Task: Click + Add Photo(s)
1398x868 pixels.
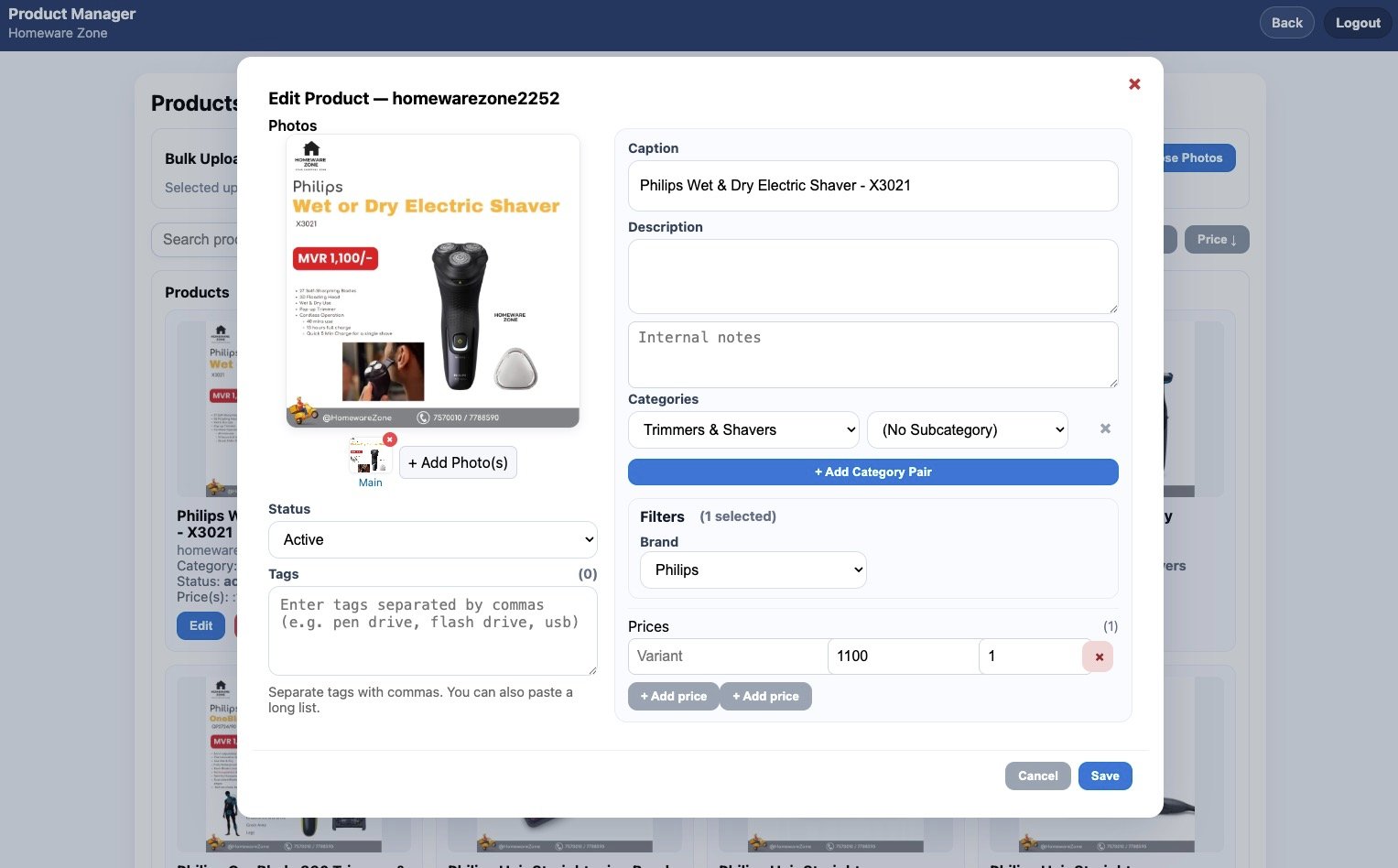Action: (458, 462)
